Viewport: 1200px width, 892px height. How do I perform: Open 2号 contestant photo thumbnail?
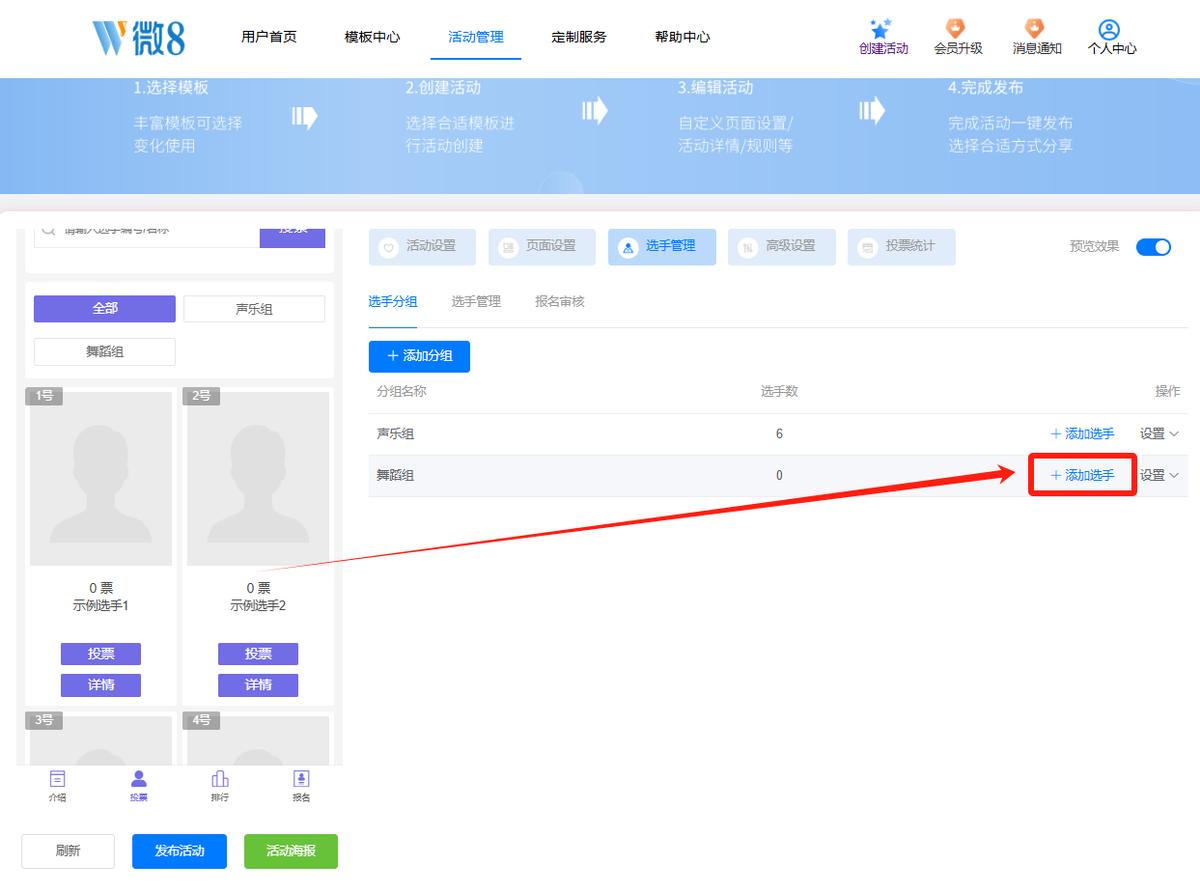tap(258, 479)
